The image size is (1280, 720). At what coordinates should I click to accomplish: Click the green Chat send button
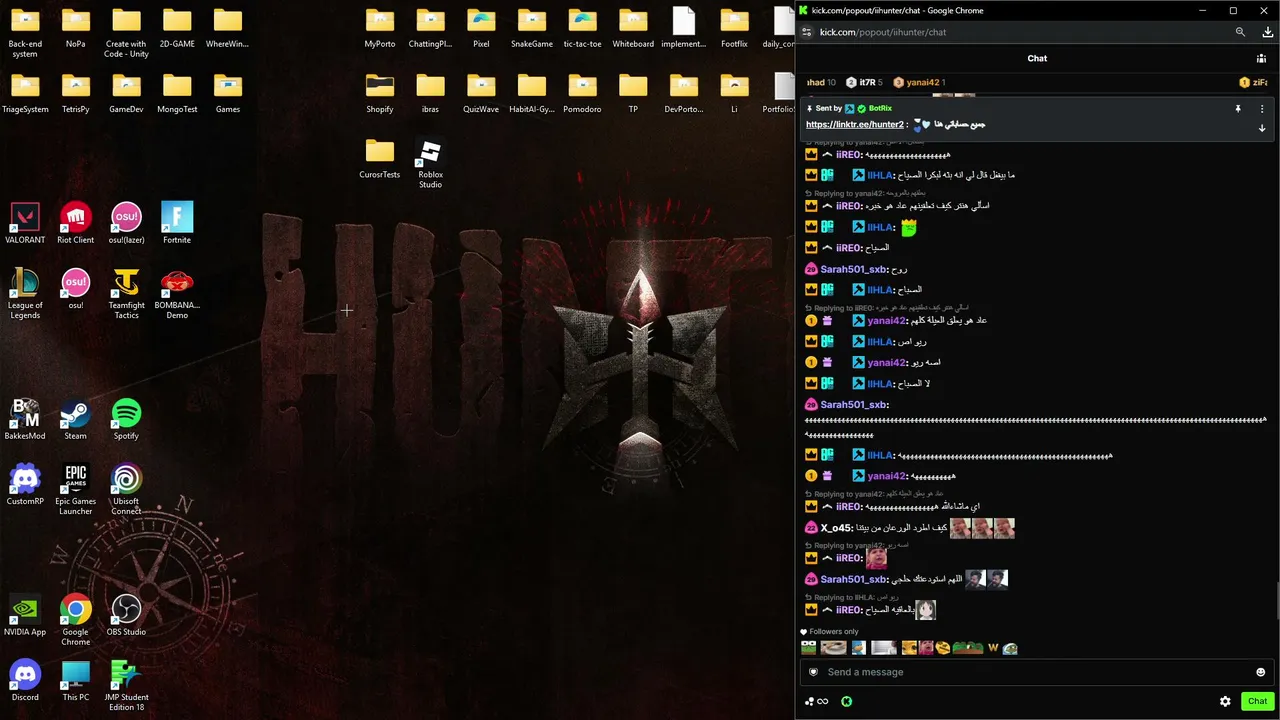tap(1258, 702)
